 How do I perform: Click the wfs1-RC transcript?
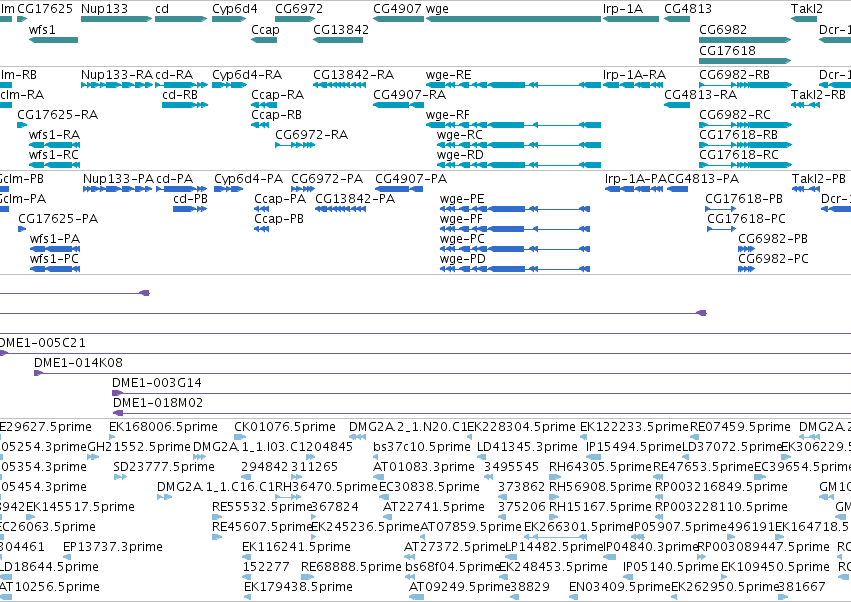click(54, 165)
